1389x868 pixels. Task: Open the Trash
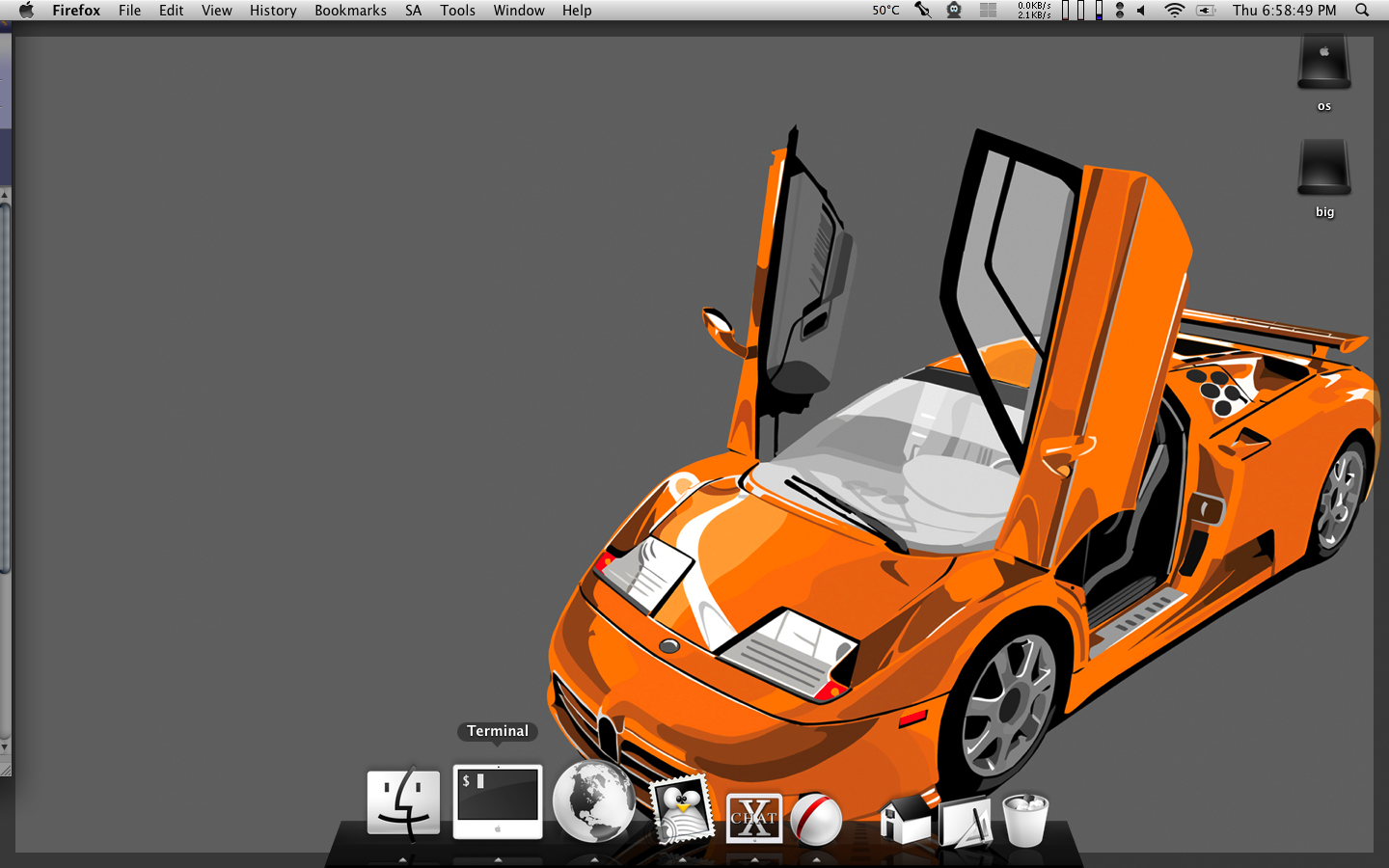coord(1024,820)
